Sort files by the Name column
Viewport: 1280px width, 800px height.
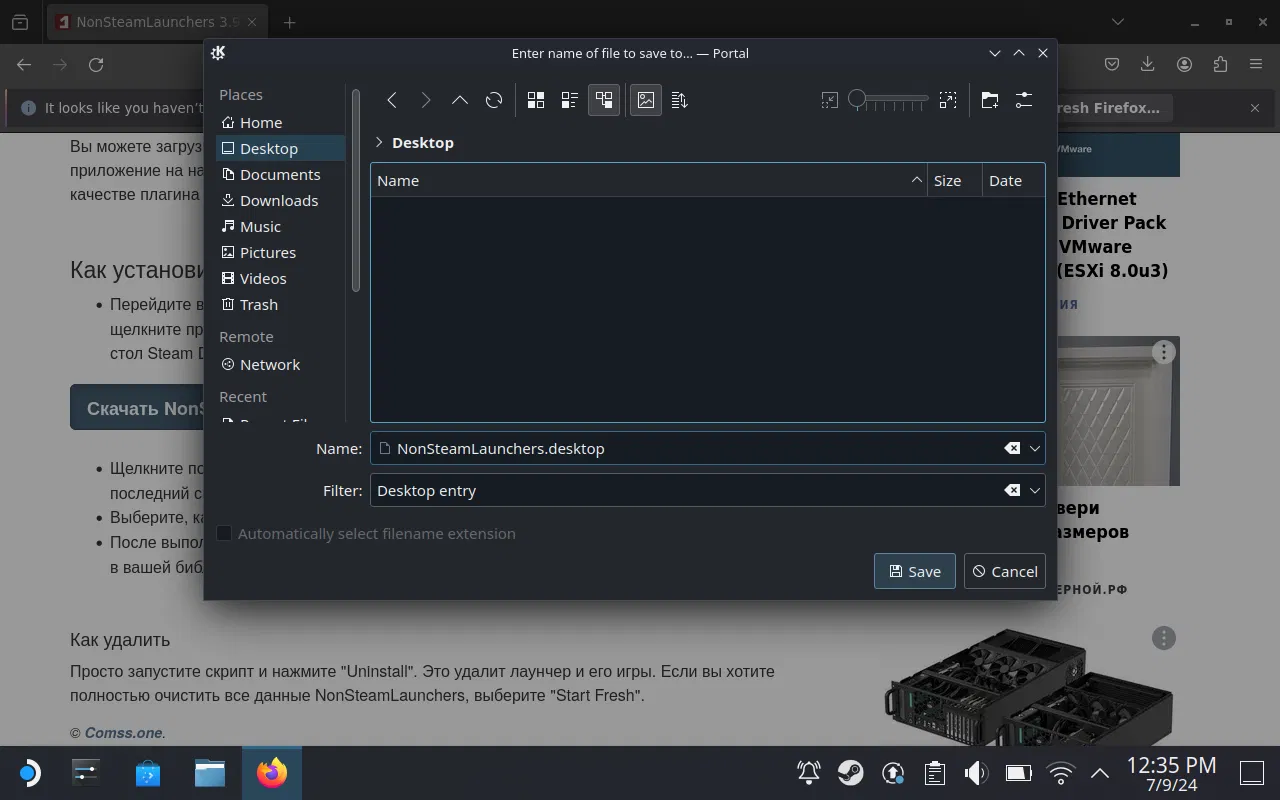(649, 180)
